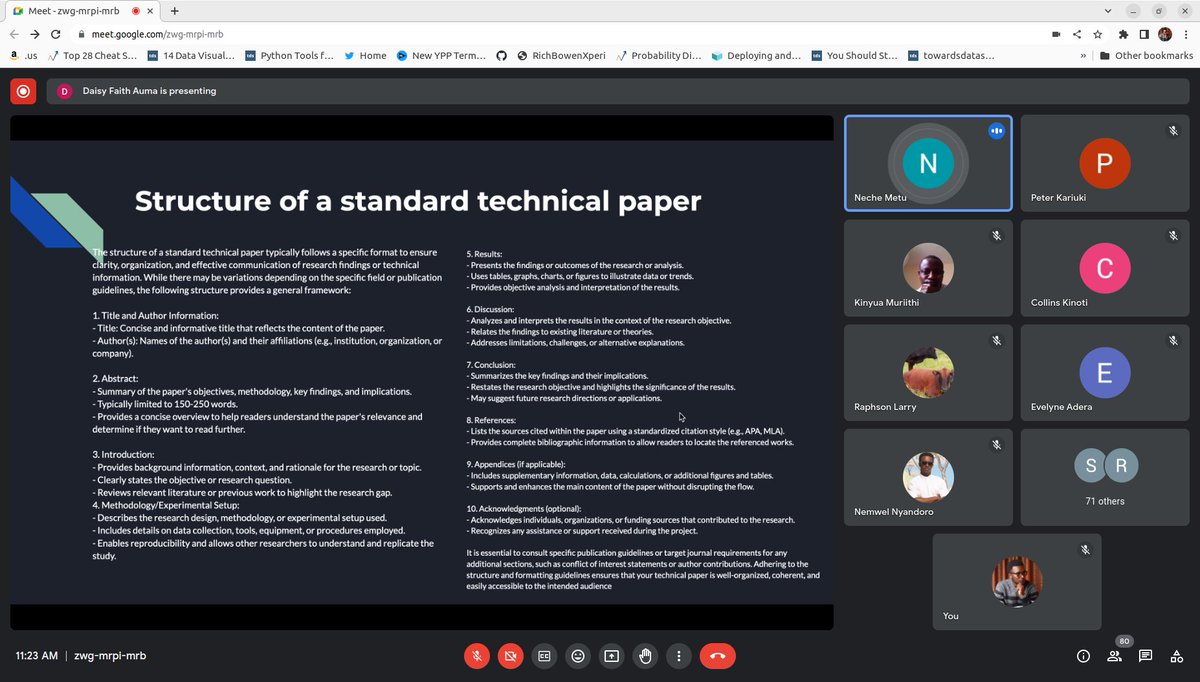Open the in-call chat icon
The height and width of the screenshot is (682, 1200).
coord(1145,656)
